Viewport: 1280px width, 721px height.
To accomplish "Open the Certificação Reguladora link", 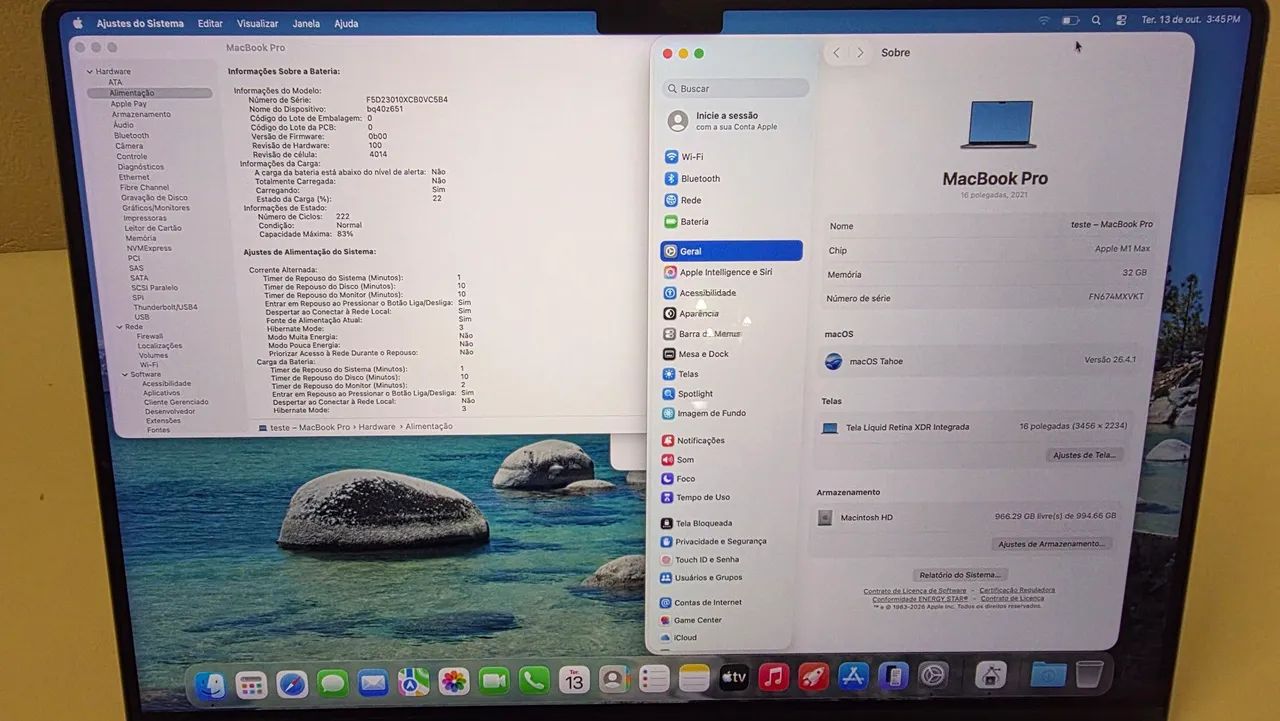I will pos(1016,590).
